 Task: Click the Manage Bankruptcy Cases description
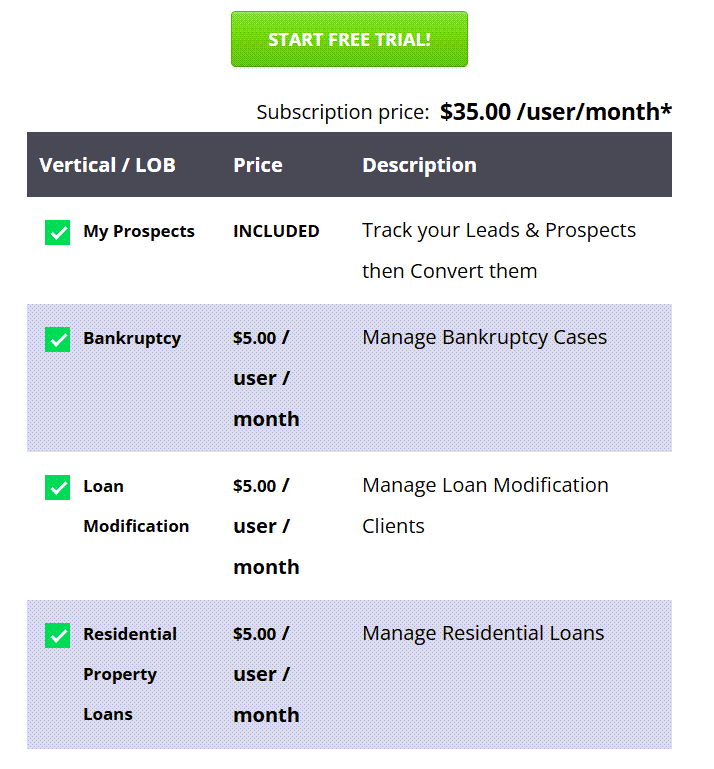pyautogui.click(x=484, y=337)
